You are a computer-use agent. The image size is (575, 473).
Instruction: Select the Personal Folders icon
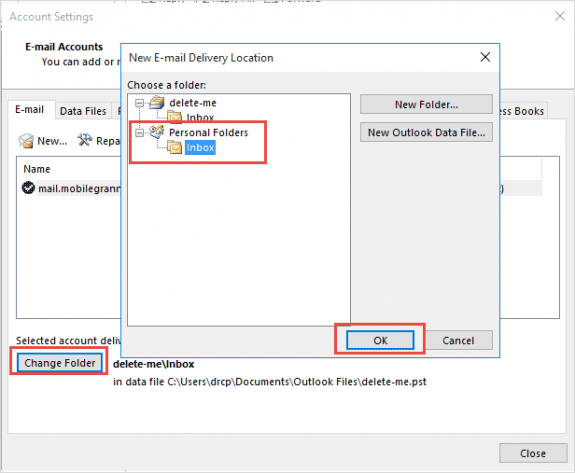coord(157,132)
